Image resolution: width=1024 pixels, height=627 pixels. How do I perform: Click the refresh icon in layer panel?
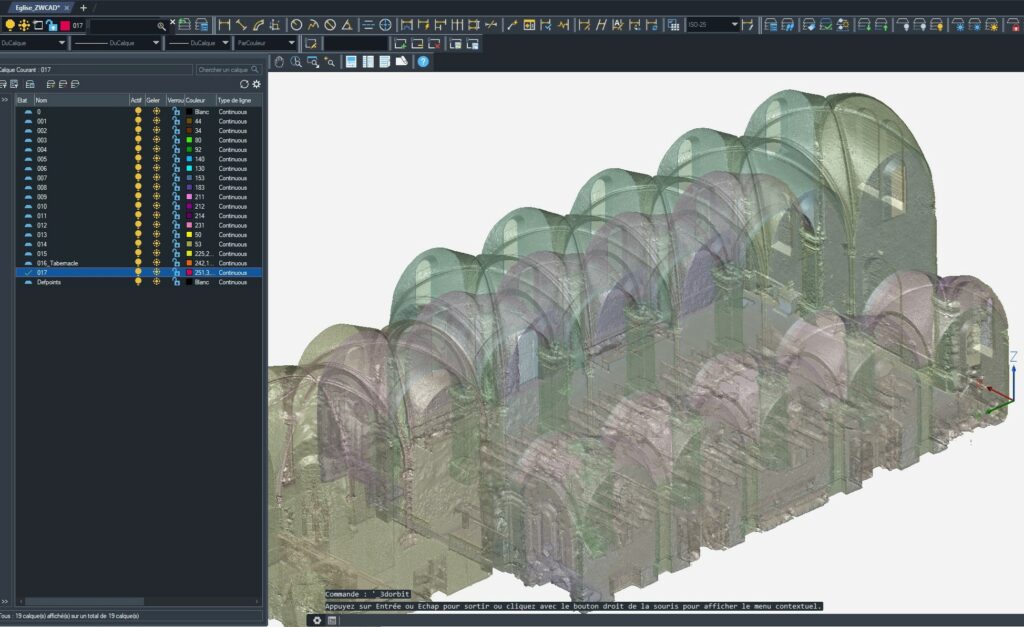244,84
